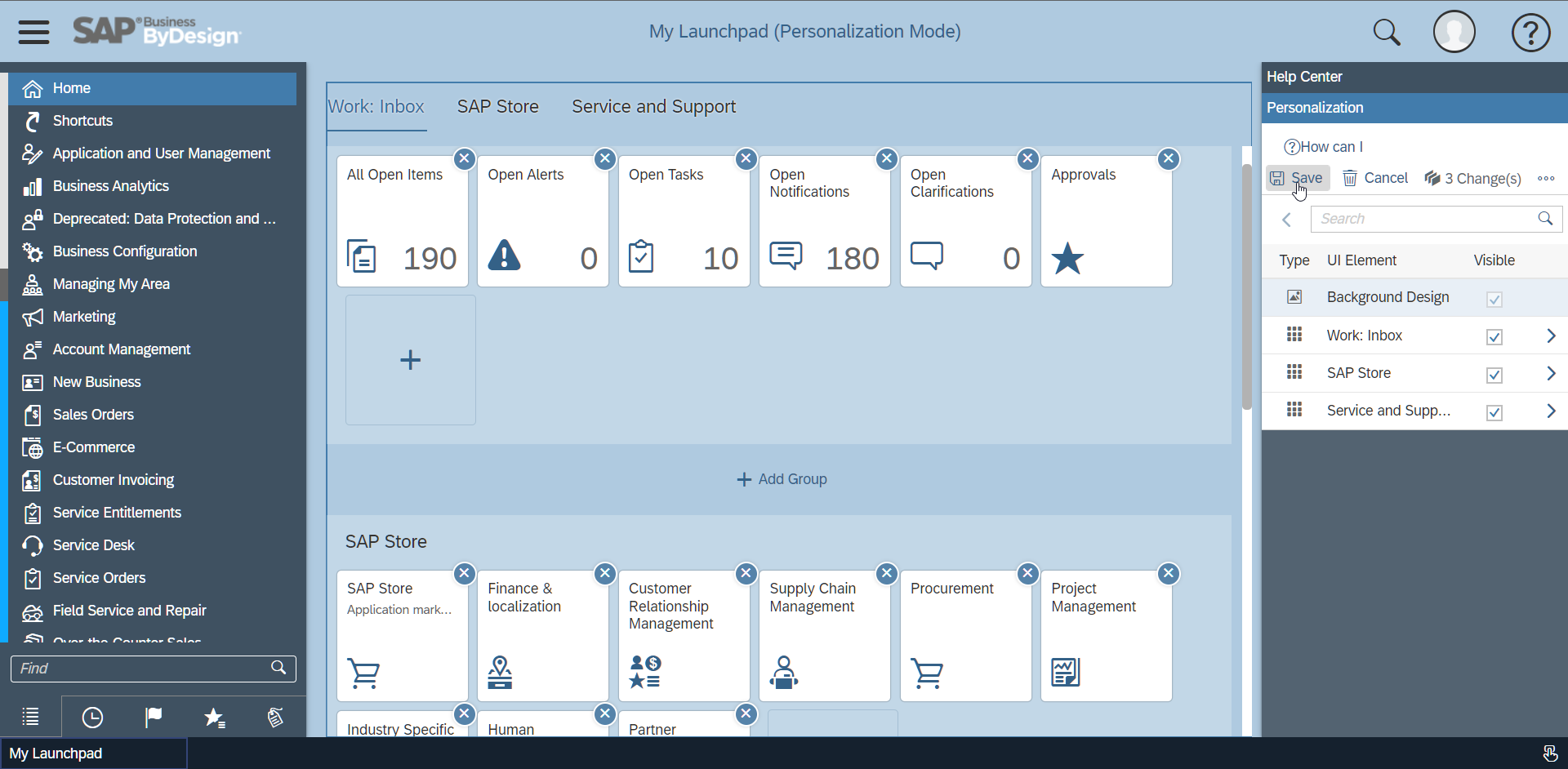
Task: Open the more options ellipsis
Action: (x=1546, y=178)
